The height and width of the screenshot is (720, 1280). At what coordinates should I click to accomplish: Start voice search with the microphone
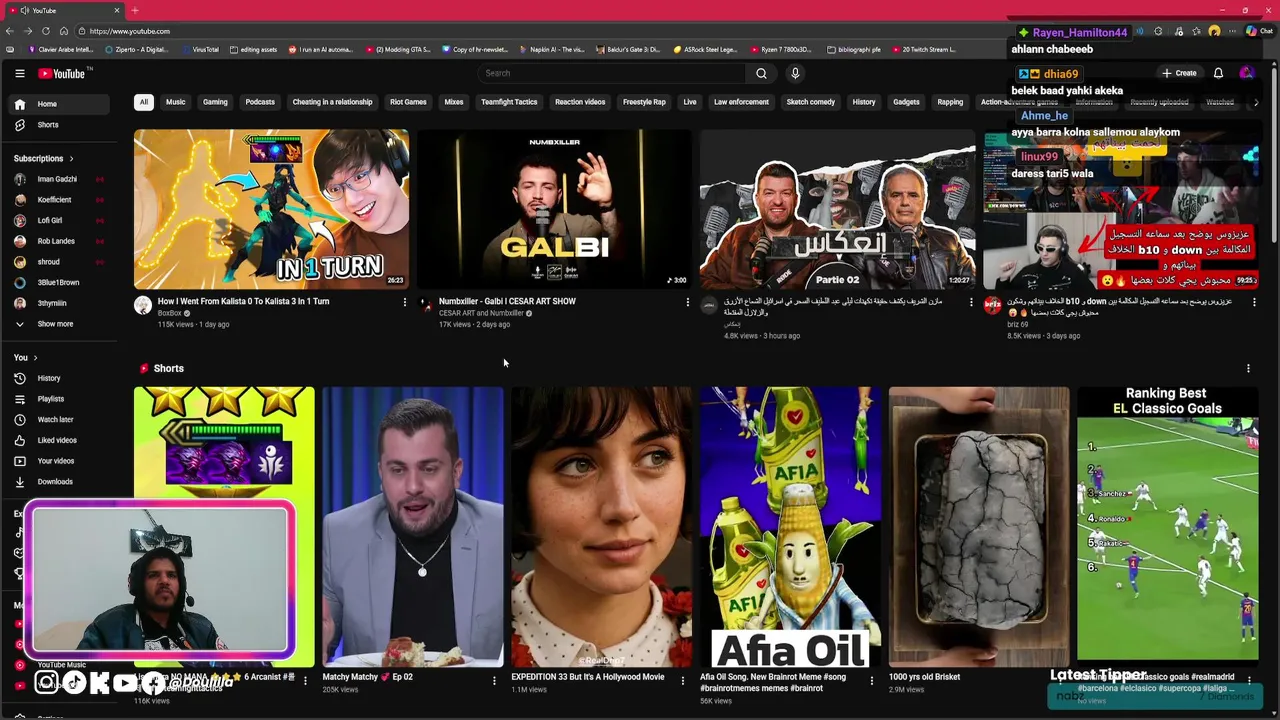(x=795, y=73)
